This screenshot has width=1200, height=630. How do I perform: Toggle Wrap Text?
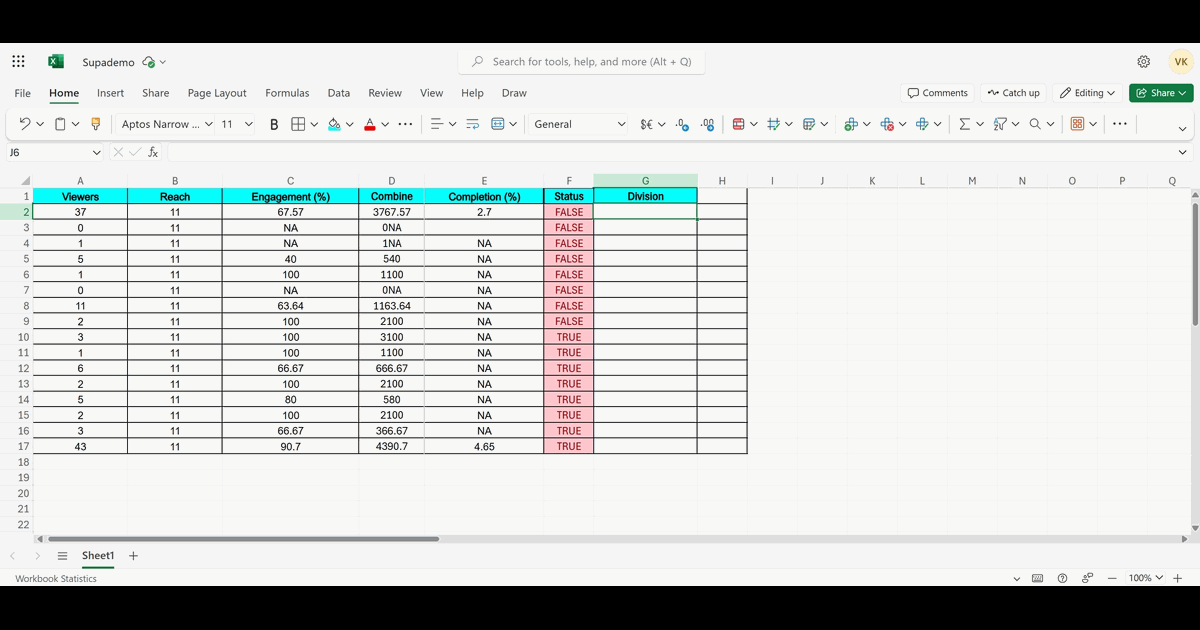473,124
